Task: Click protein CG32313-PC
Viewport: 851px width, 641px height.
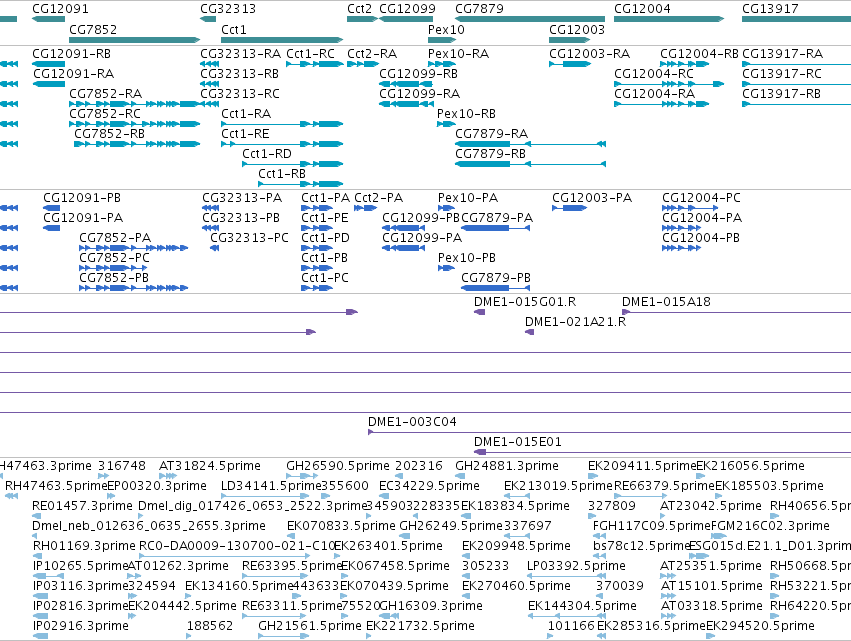Action: tap(214, 248)
